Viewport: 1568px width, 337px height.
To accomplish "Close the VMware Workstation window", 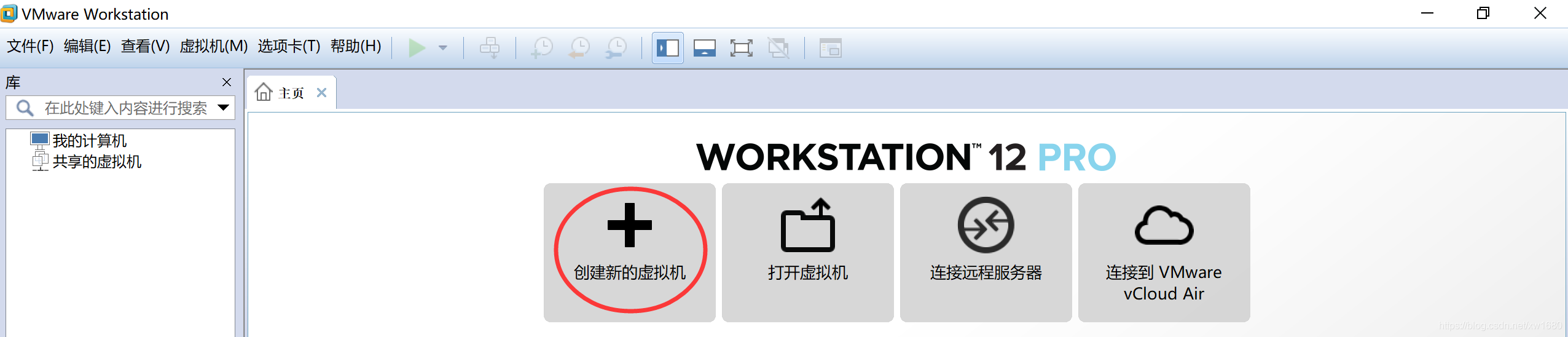I will (x=1540, y=14).
